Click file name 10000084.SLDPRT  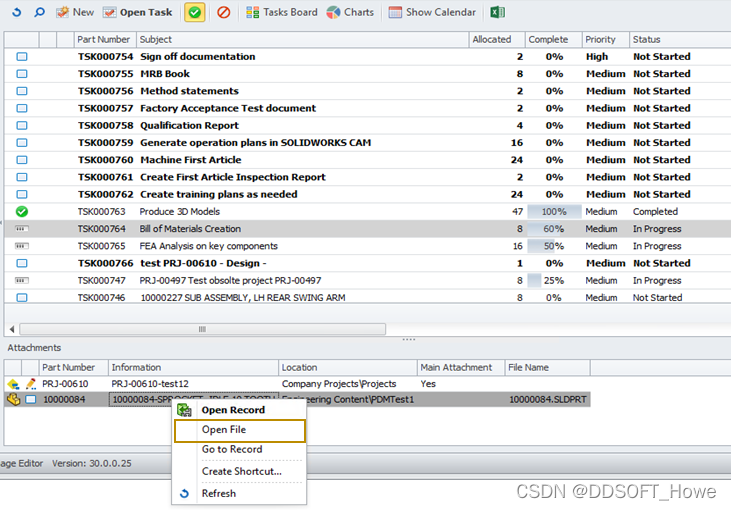(548, 400)
